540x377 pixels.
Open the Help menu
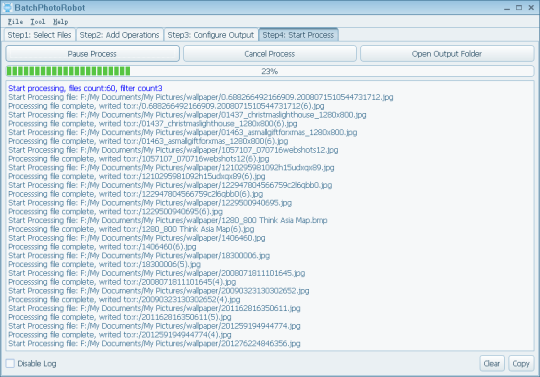[x=61, y=22]
